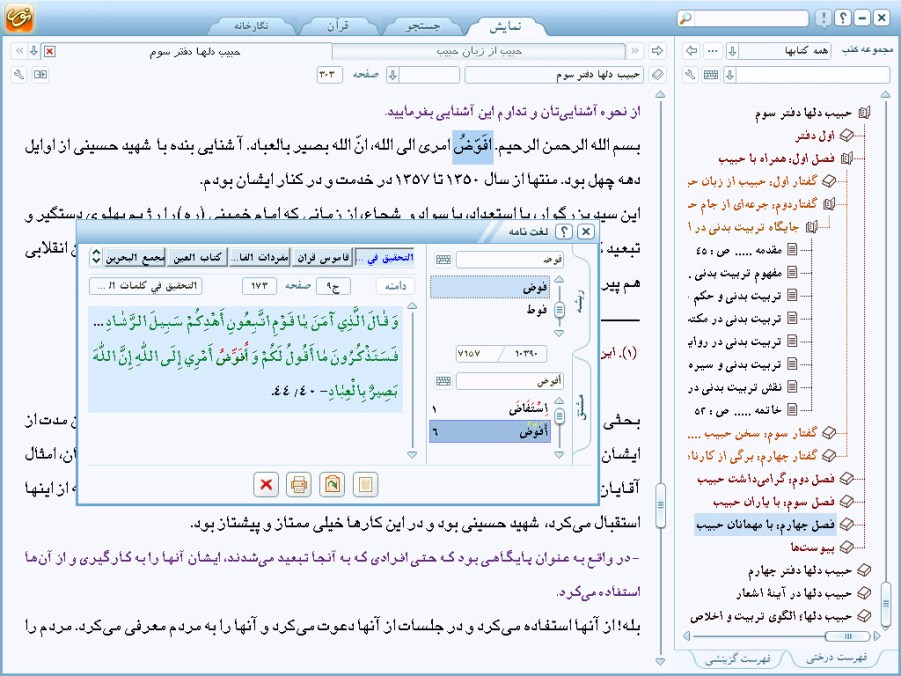Screen dimensions: 901x676
Task: Open the فهرست گزینشی tab
Action: click(x=737, y=658)
